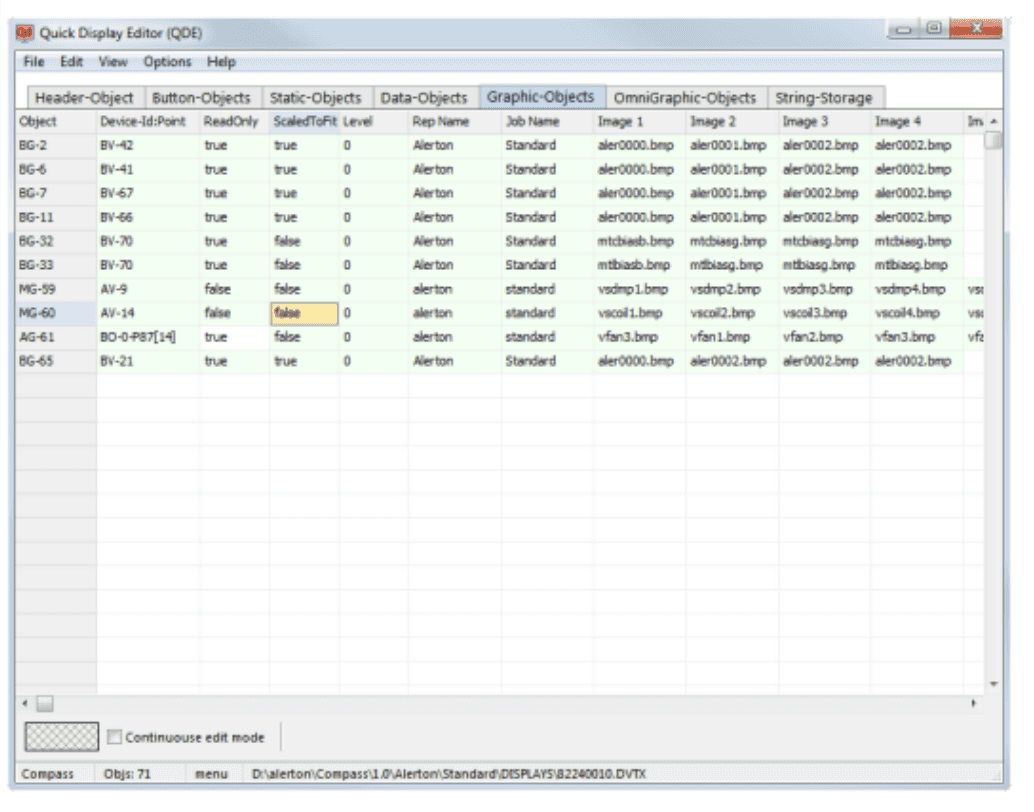
Task: Select the String-Storage tab
Action: (x=824, y=98)
